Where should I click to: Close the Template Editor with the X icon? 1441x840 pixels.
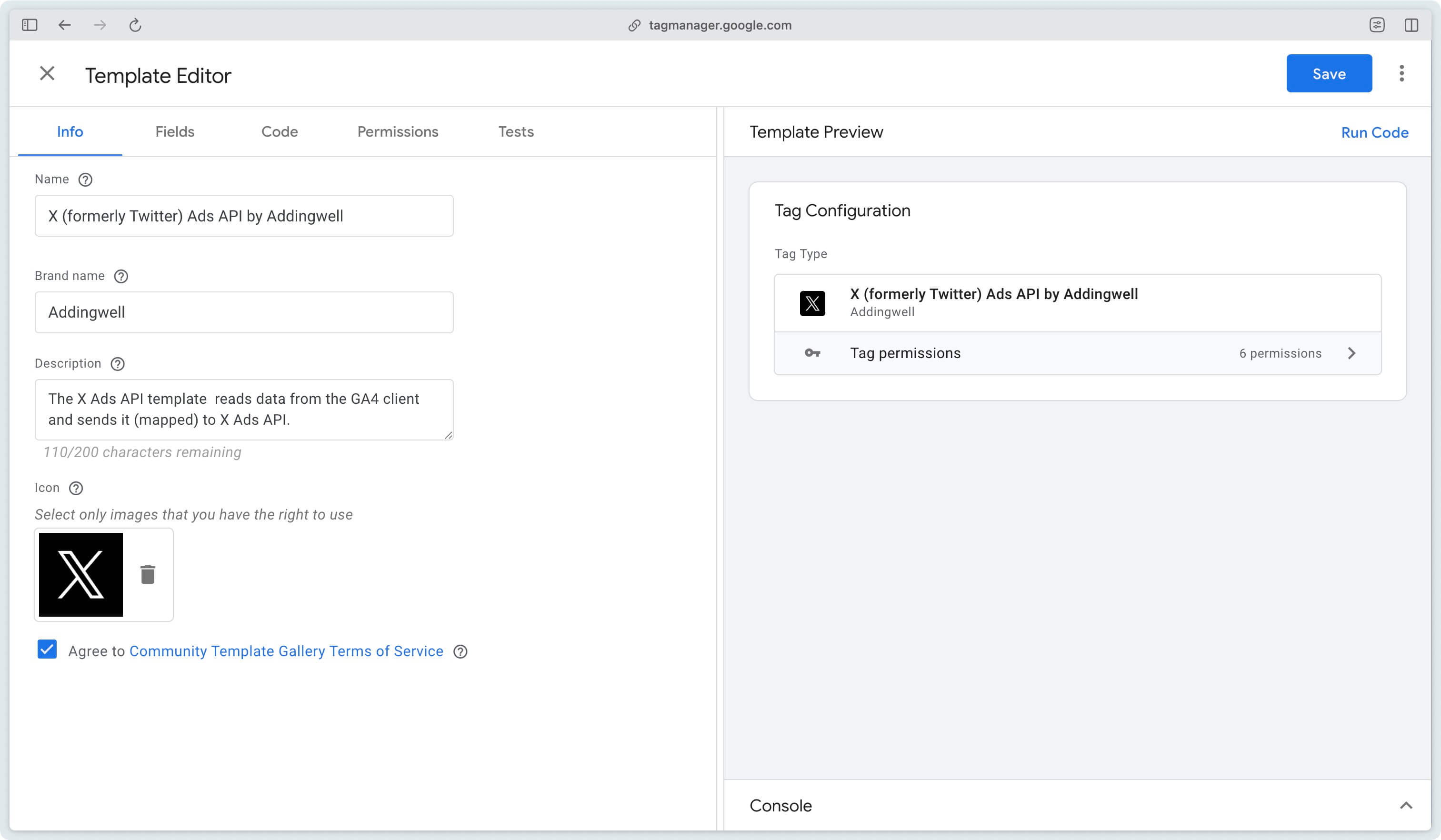coord(47,73)
